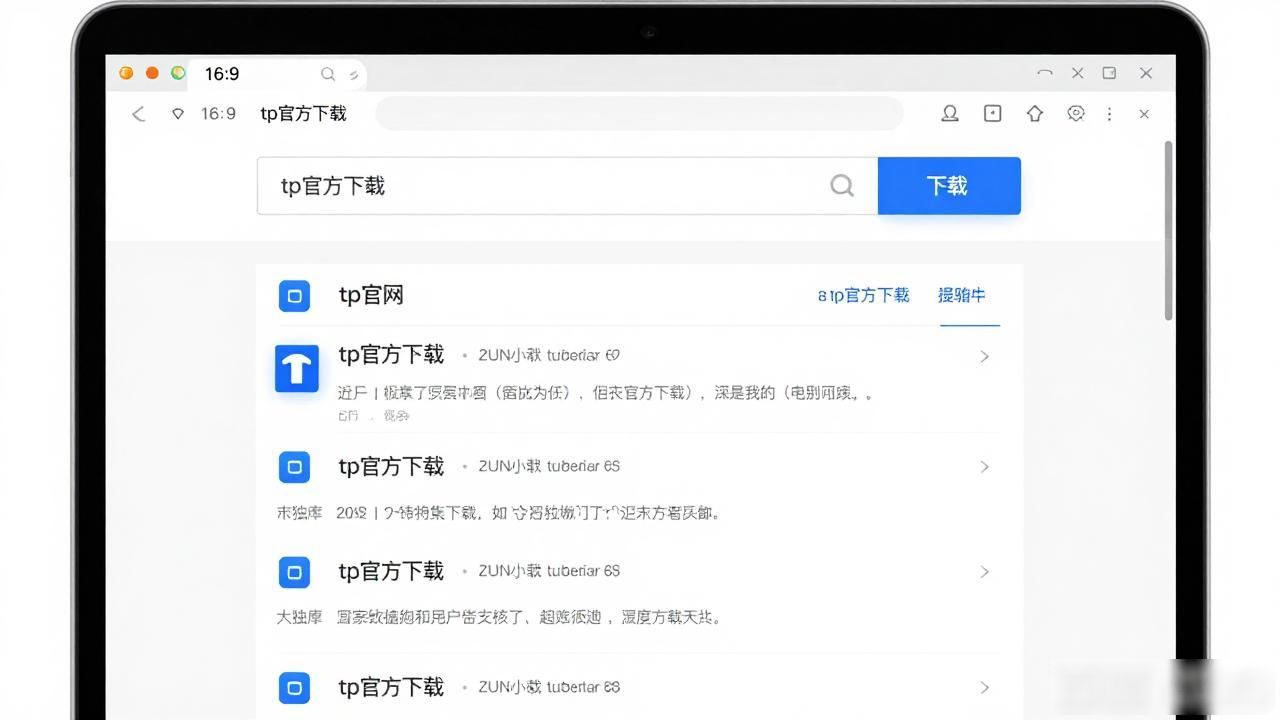Viewport: 1280px width, 720px height.
Task: Click the blue tp官网 square icon
Action: (x=294, y=296)
